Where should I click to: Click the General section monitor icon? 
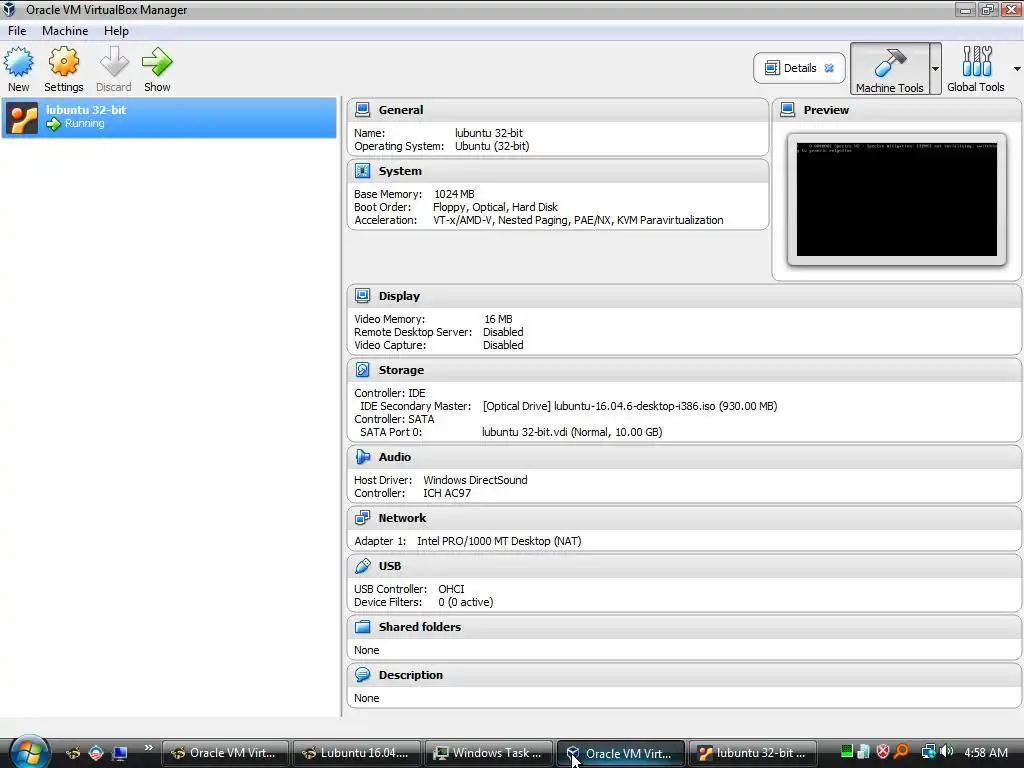coord(362,110)
